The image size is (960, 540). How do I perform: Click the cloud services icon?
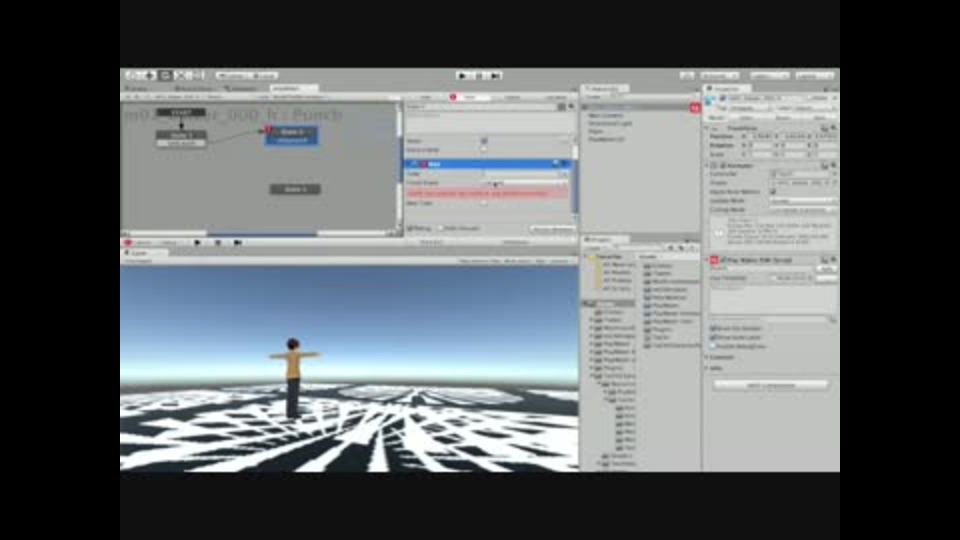(x=687, y=75)
